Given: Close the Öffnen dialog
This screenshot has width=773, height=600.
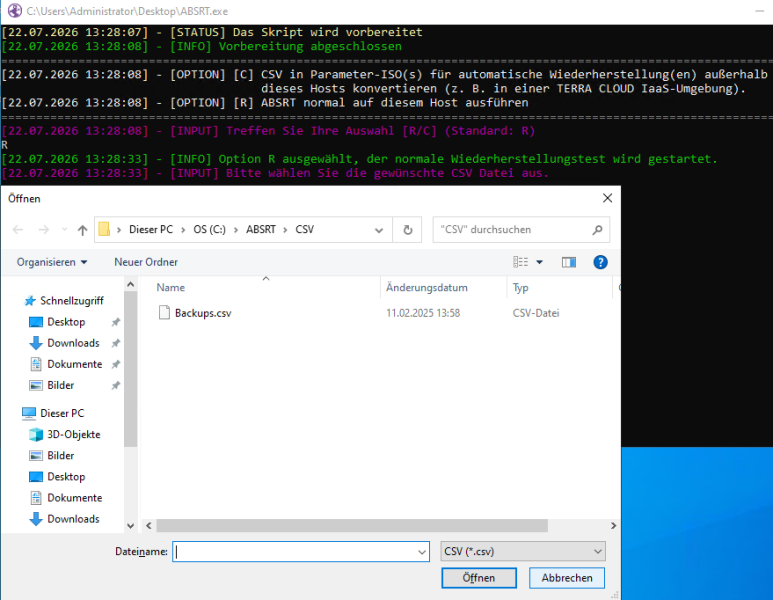Looking at the screenshot, I should (607, 198).
